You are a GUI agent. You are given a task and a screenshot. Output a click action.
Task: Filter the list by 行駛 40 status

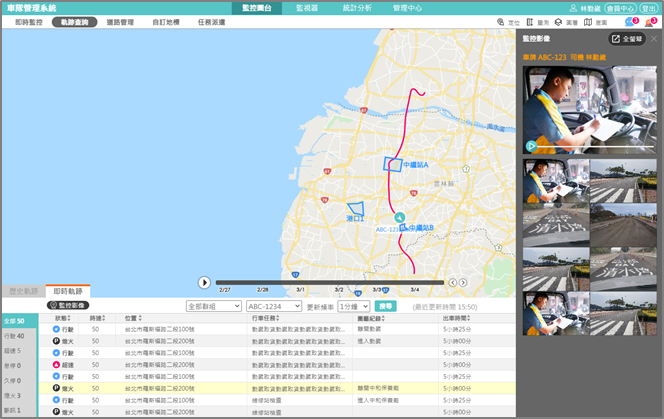coord(17,335)
